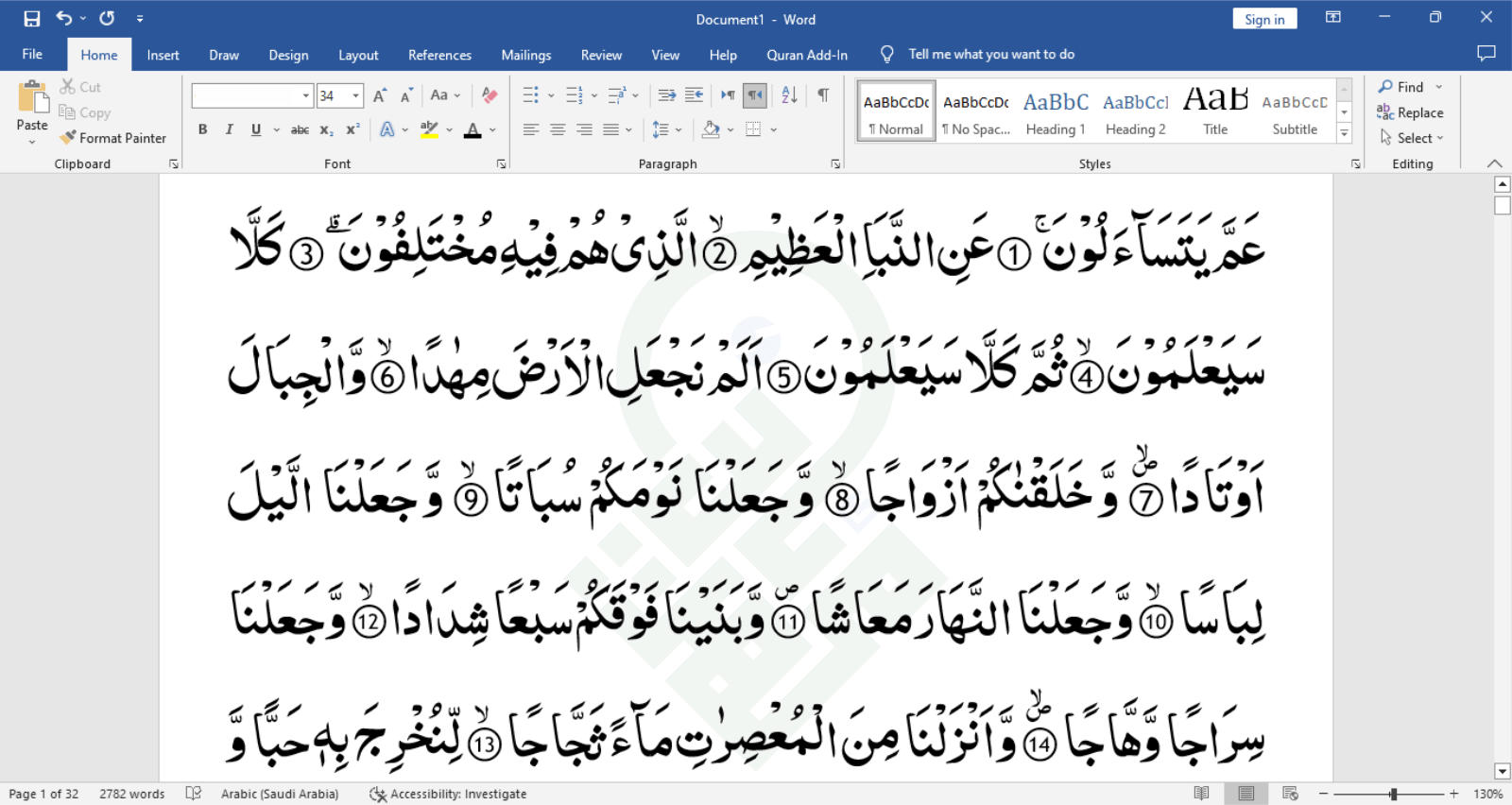The image size is (1512, 805).
Task: Decrease font size with the Shrink Font icon
Action: click(x=406, y=95)
